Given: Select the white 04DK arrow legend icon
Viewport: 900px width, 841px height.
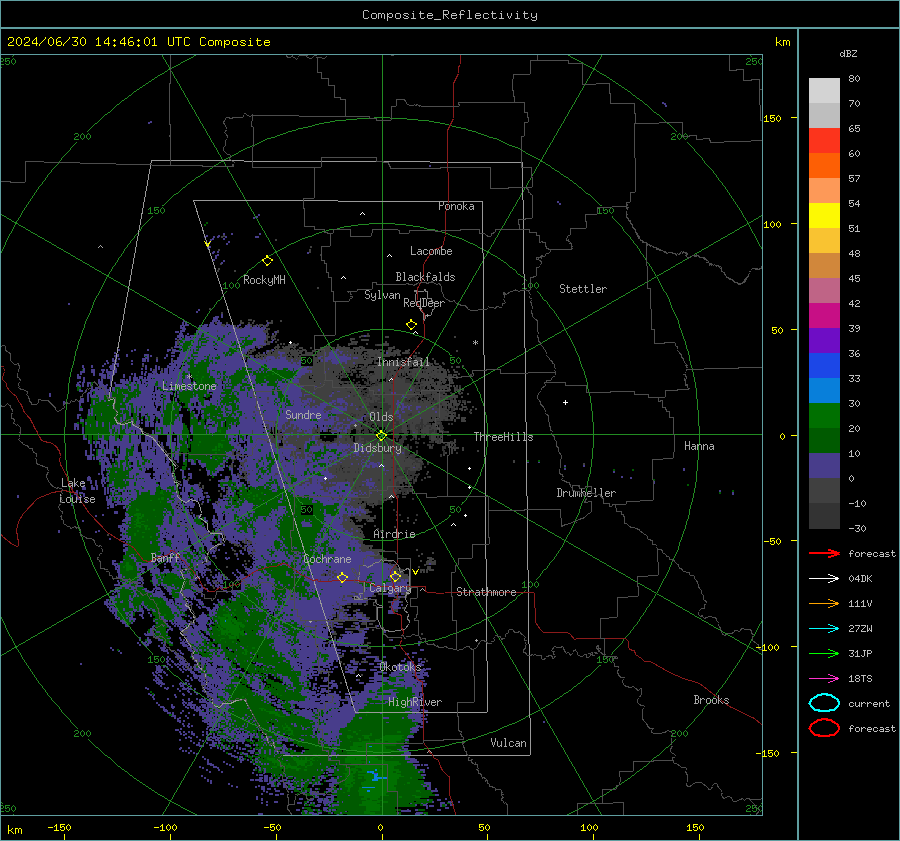Looking at the screenshot, I should 824,579.
